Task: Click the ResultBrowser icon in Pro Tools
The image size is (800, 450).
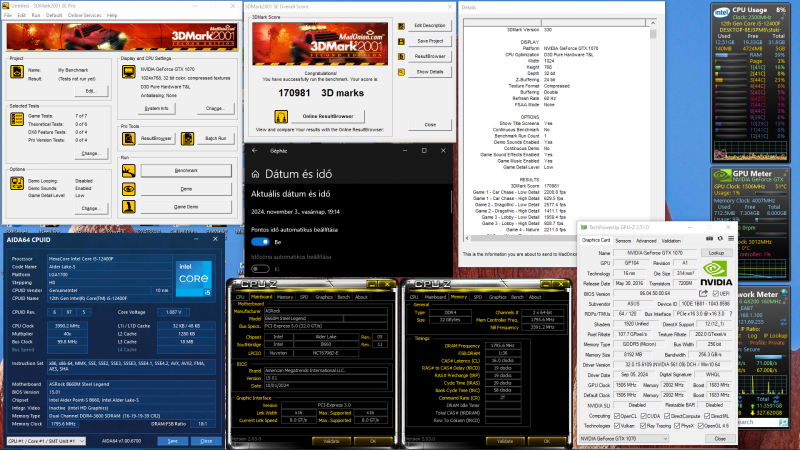Action: (x=129, y=138)
